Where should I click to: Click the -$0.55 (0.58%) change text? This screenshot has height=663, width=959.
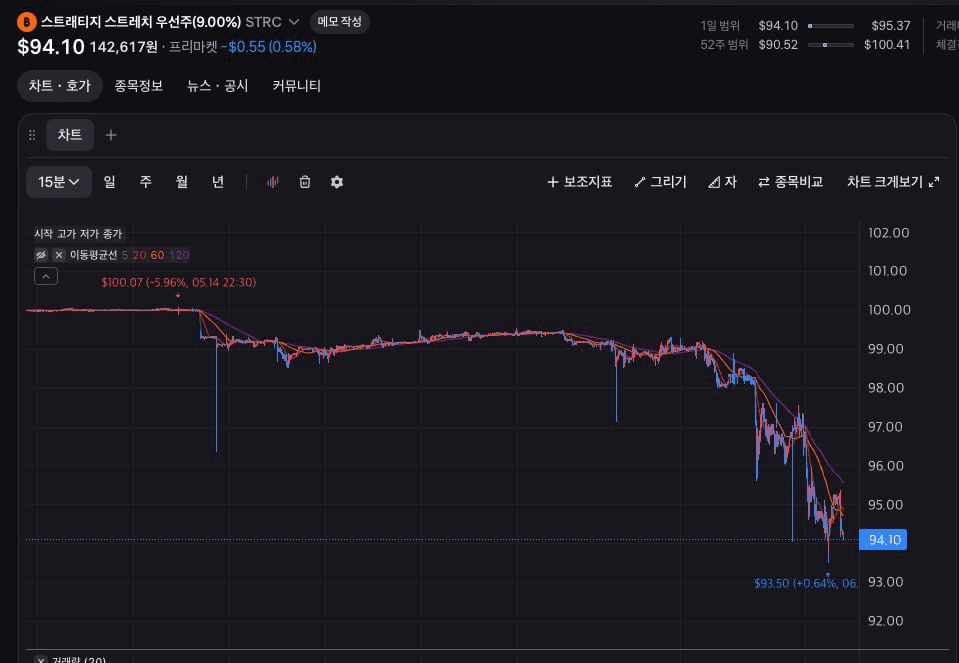coord(269,47)
